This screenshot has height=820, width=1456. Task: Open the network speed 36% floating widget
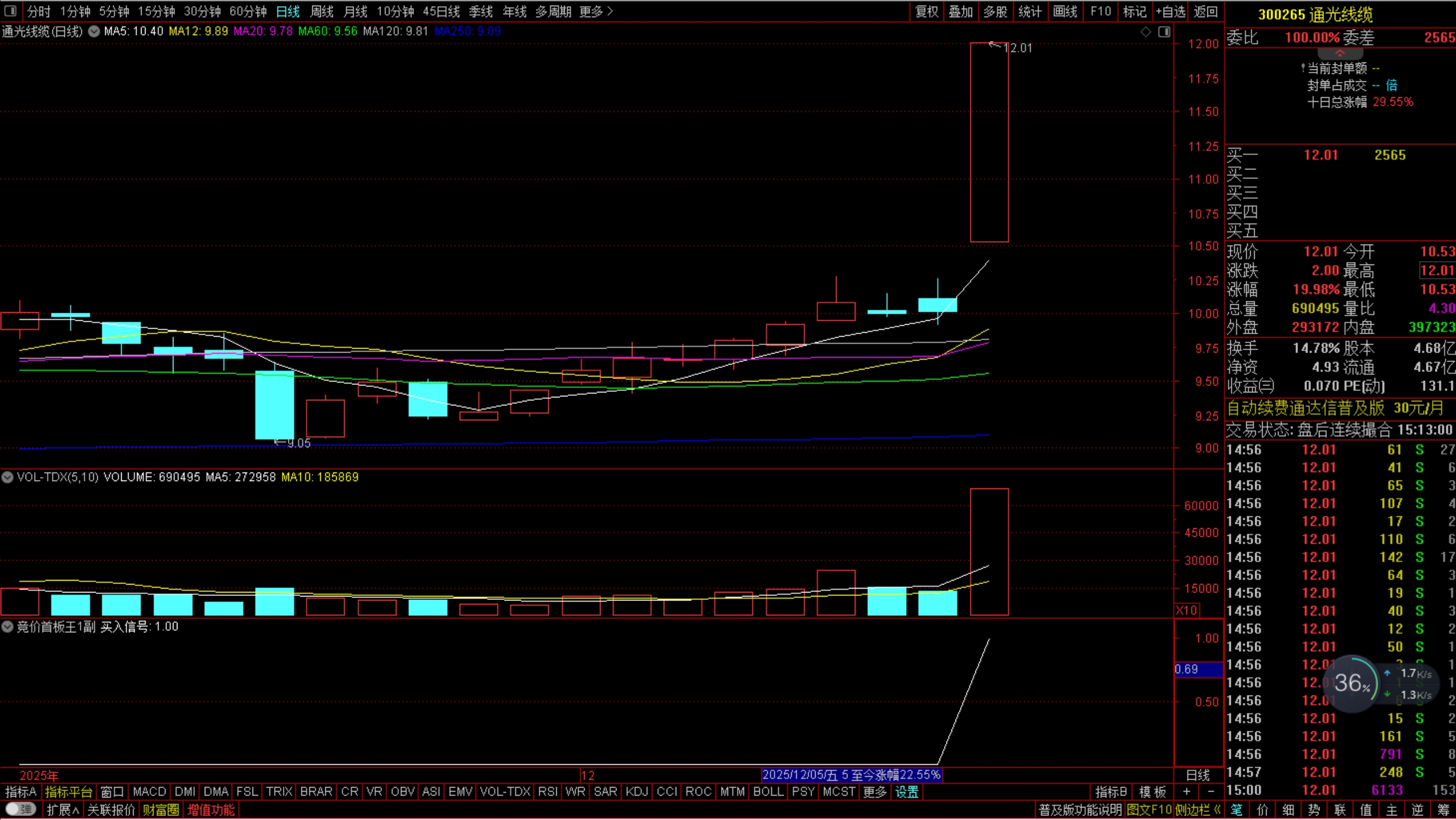tap(1352, 683)
